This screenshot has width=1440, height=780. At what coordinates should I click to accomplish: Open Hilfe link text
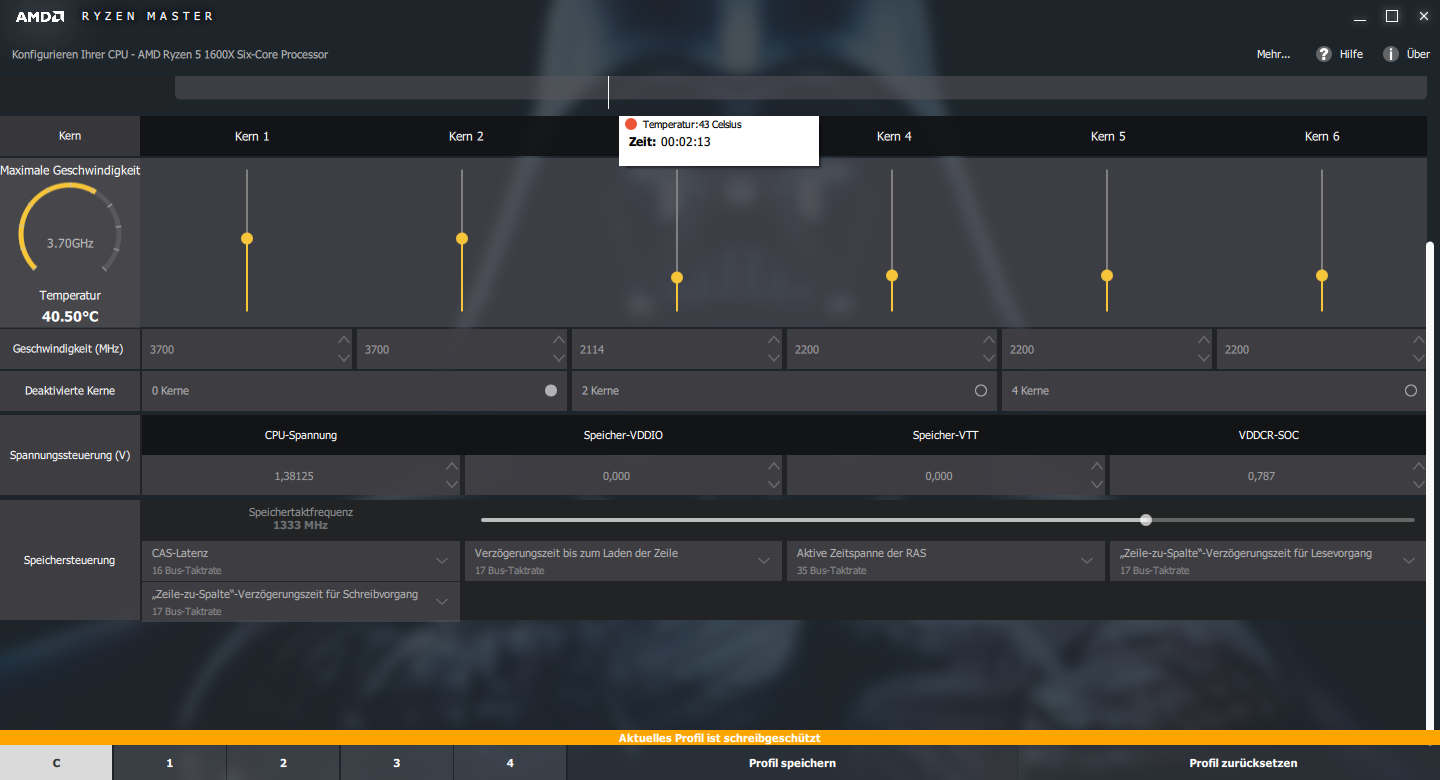(x=1351, y=54)
